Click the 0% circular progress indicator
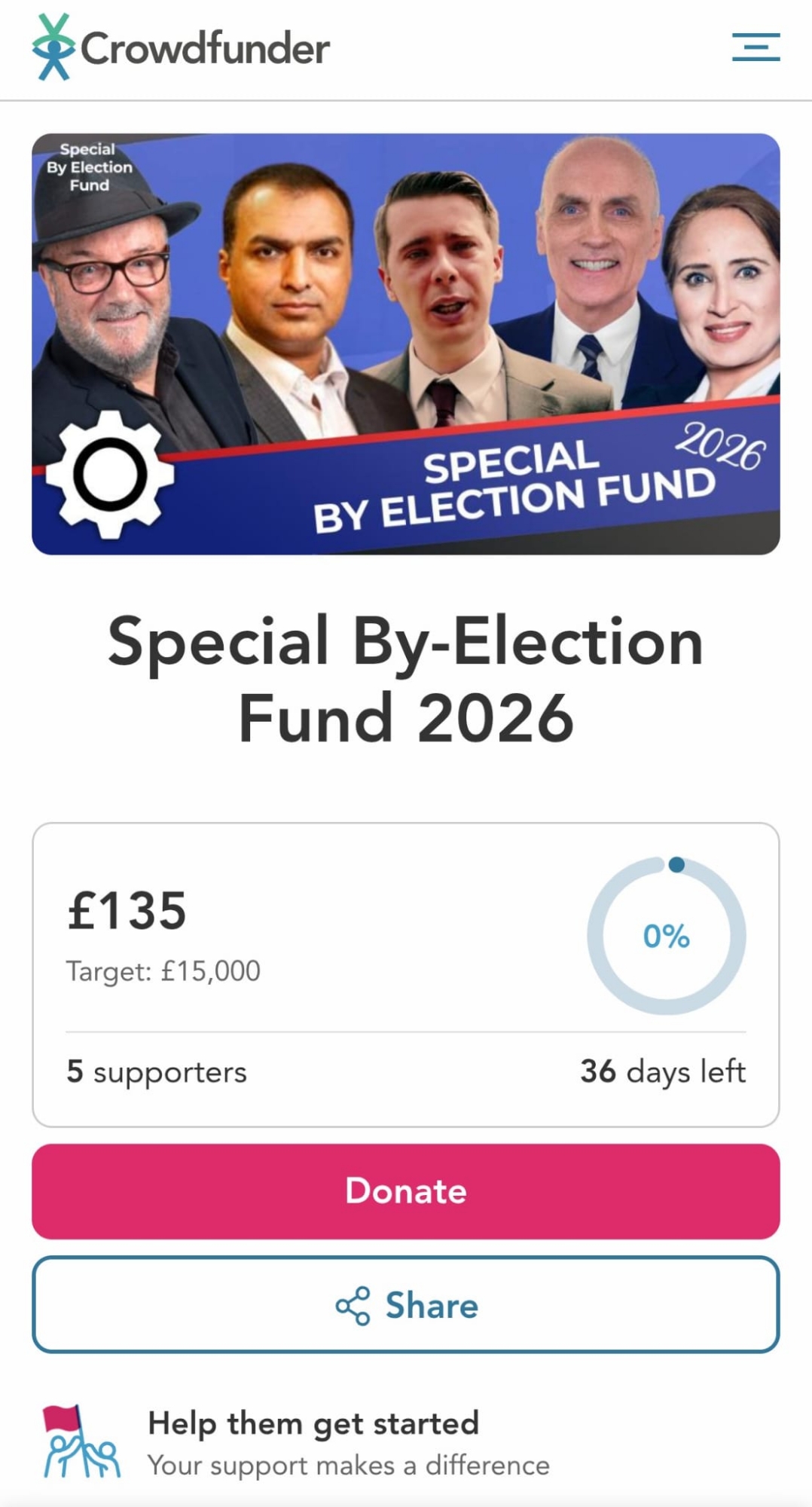Image resolution: width=812 pixels, height=1507 pixels. point(667,936)
